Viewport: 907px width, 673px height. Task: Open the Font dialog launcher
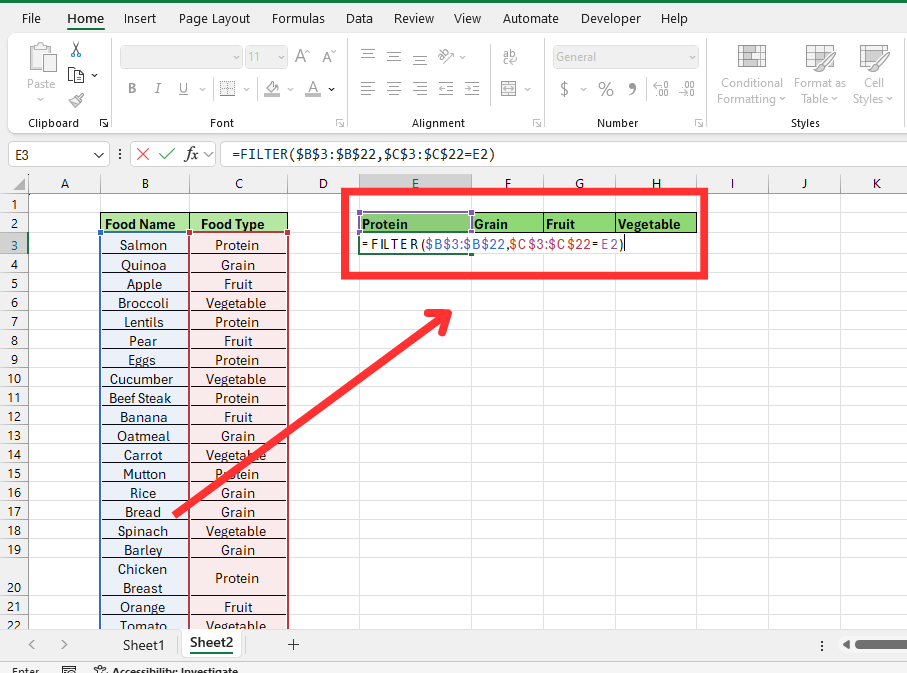340,123
